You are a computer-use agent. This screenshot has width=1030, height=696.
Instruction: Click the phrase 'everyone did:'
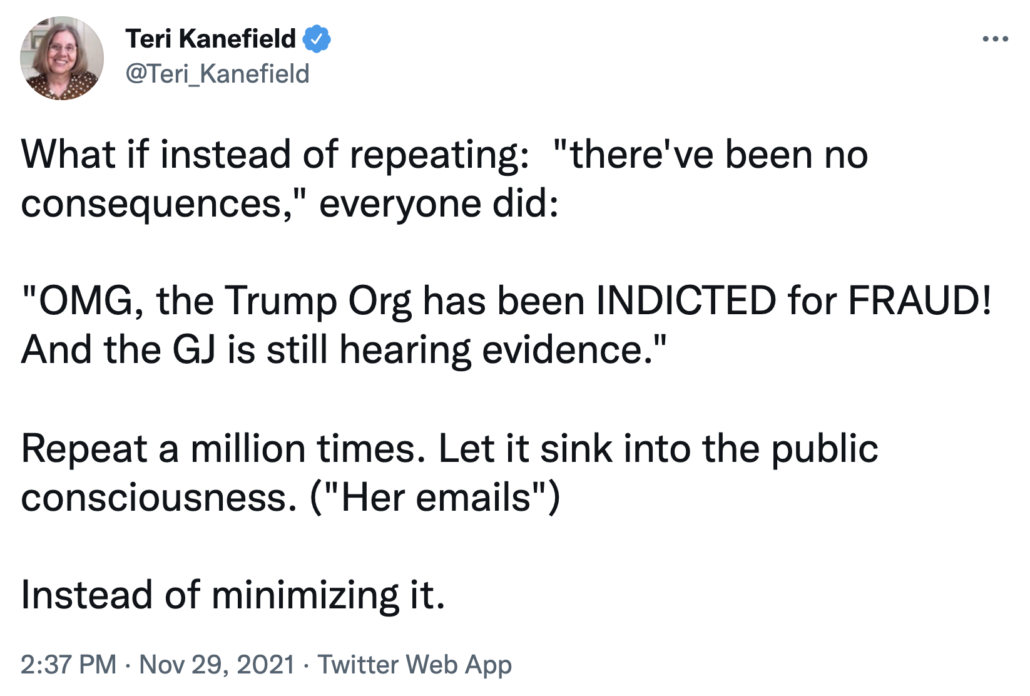[439, 204]
